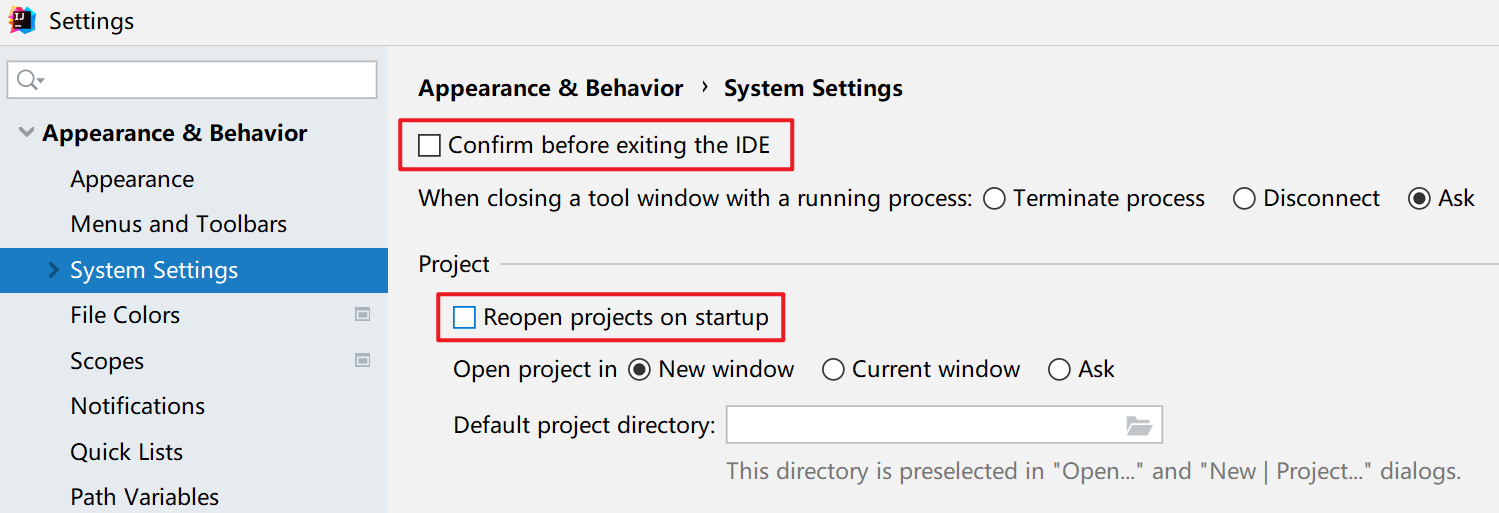Click the Scopes project-level icon

(362, 361)
